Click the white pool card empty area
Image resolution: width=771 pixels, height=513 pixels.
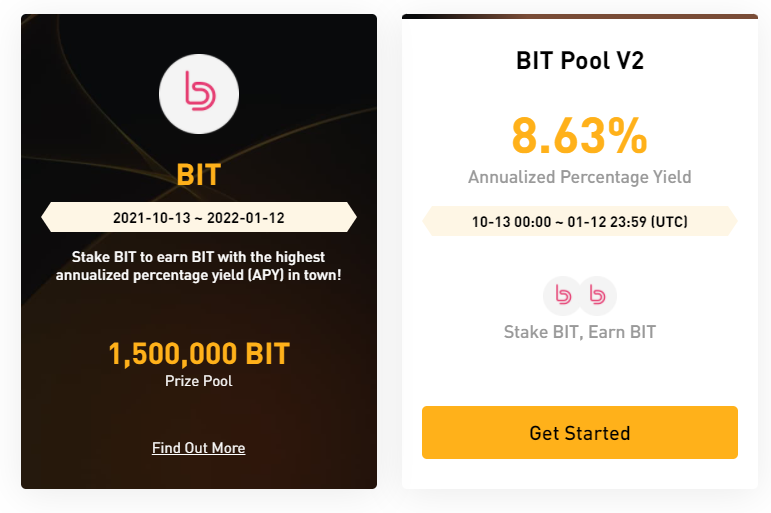click(x=580, y=374)
